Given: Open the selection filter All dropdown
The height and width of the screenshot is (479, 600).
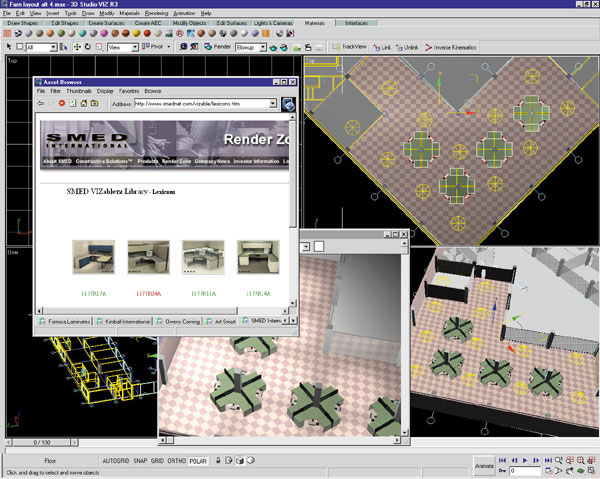Looking at the screenshot, I should [x=53, y=47].
